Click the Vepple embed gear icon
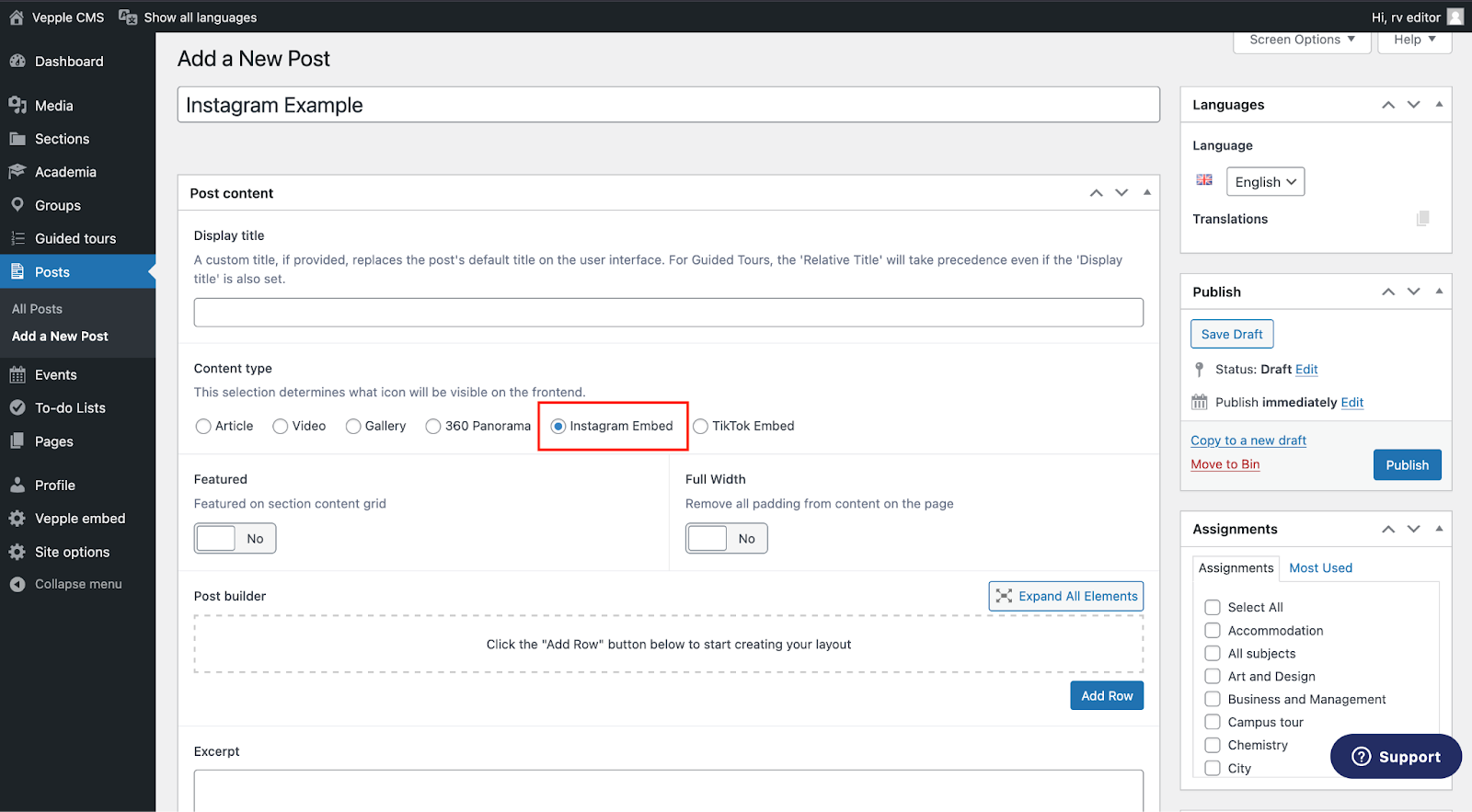This screenshot has height=812, width=1472. click(x=17, y=519)
